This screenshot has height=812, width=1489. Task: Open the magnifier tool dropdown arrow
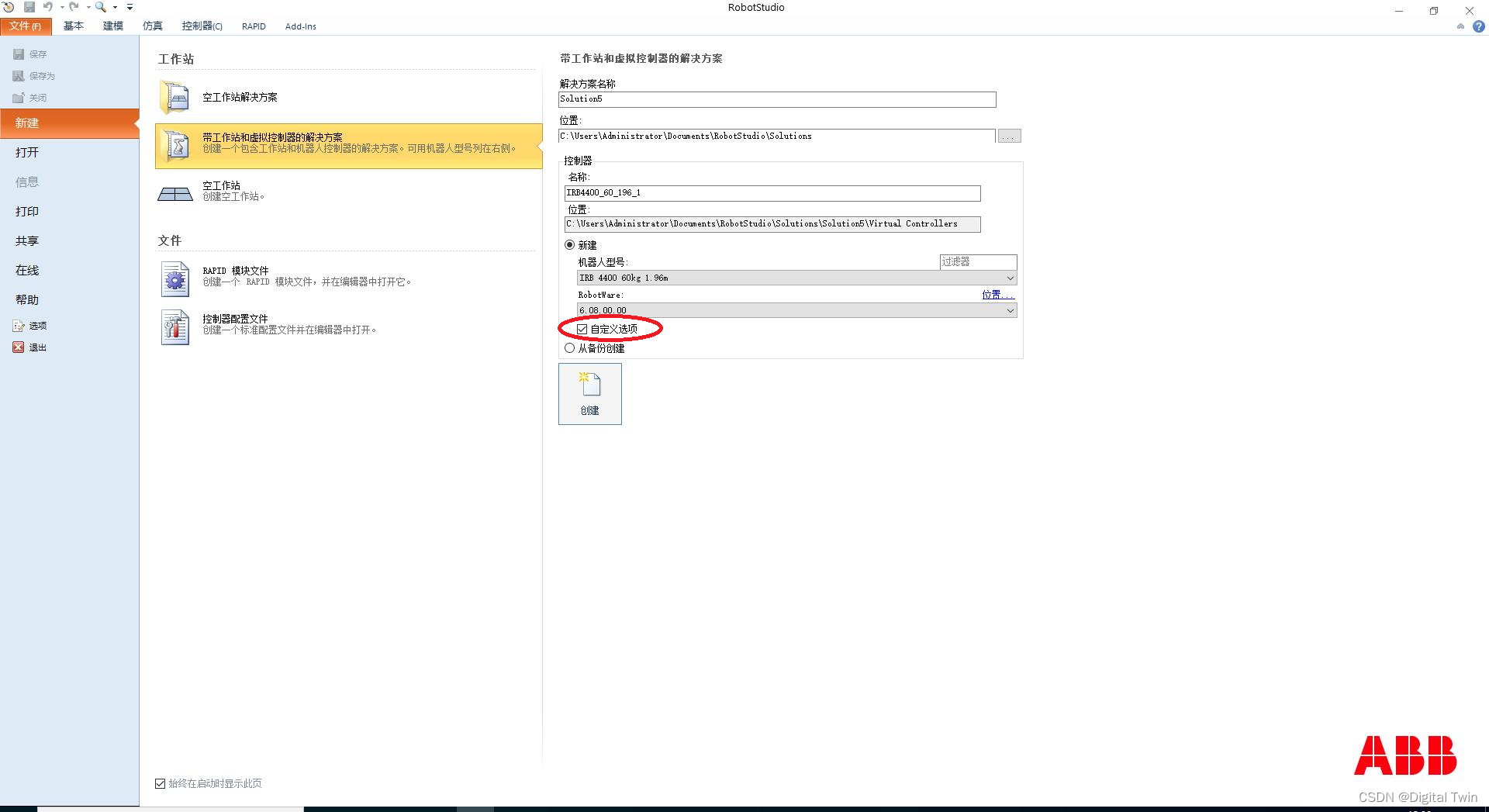[x=115, y=8]
